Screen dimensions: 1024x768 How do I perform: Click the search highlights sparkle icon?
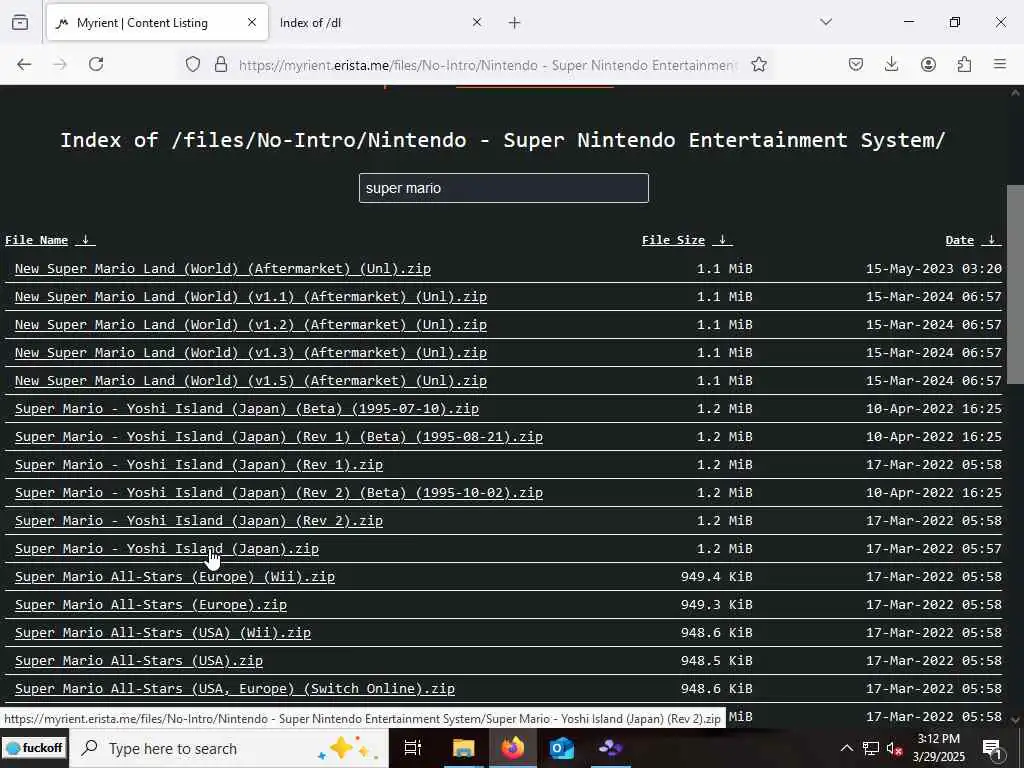pos(346,748)
